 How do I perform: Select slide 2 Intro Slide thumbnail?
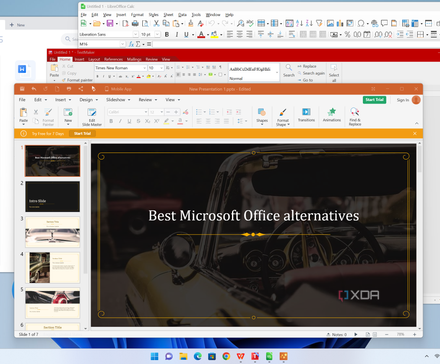[53, 197]
